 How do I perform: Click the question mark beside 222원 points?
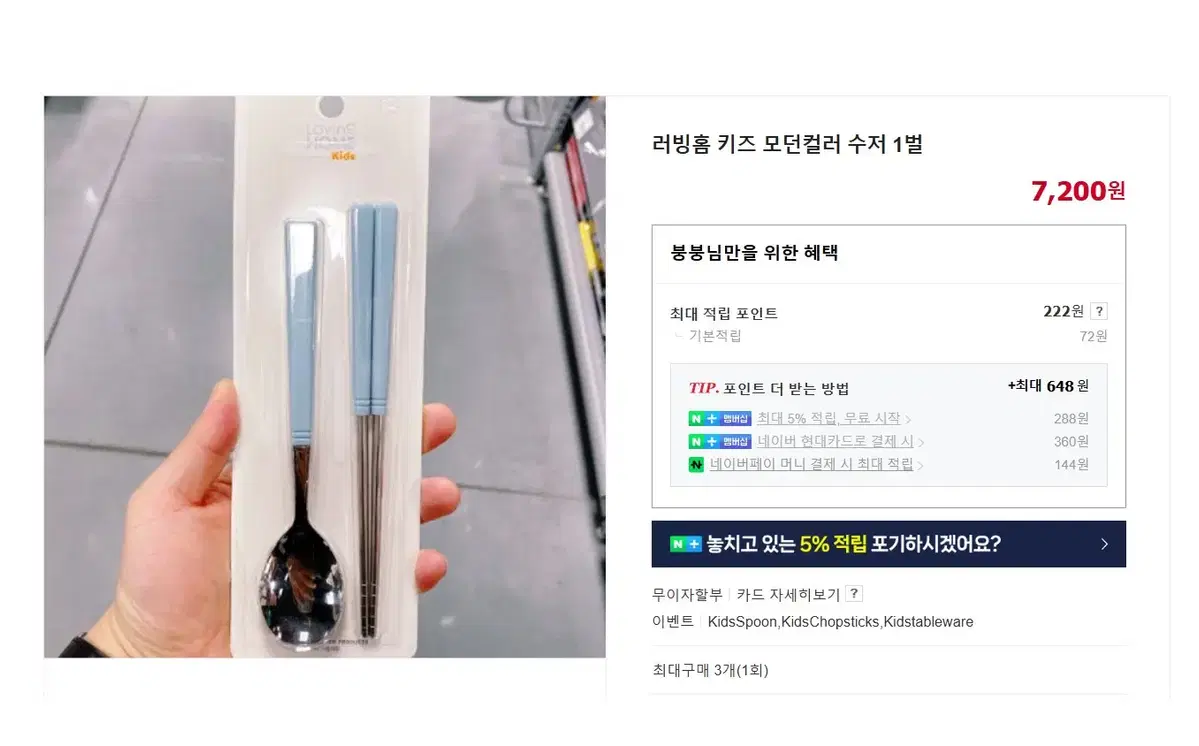point(1099,311)
